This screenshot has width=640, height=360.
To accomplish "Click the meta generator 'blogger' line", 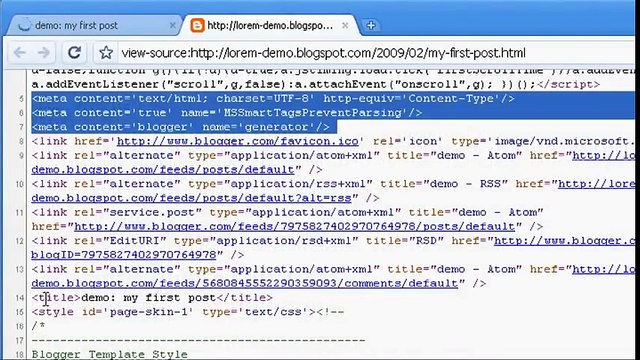I will pos(180,127).
